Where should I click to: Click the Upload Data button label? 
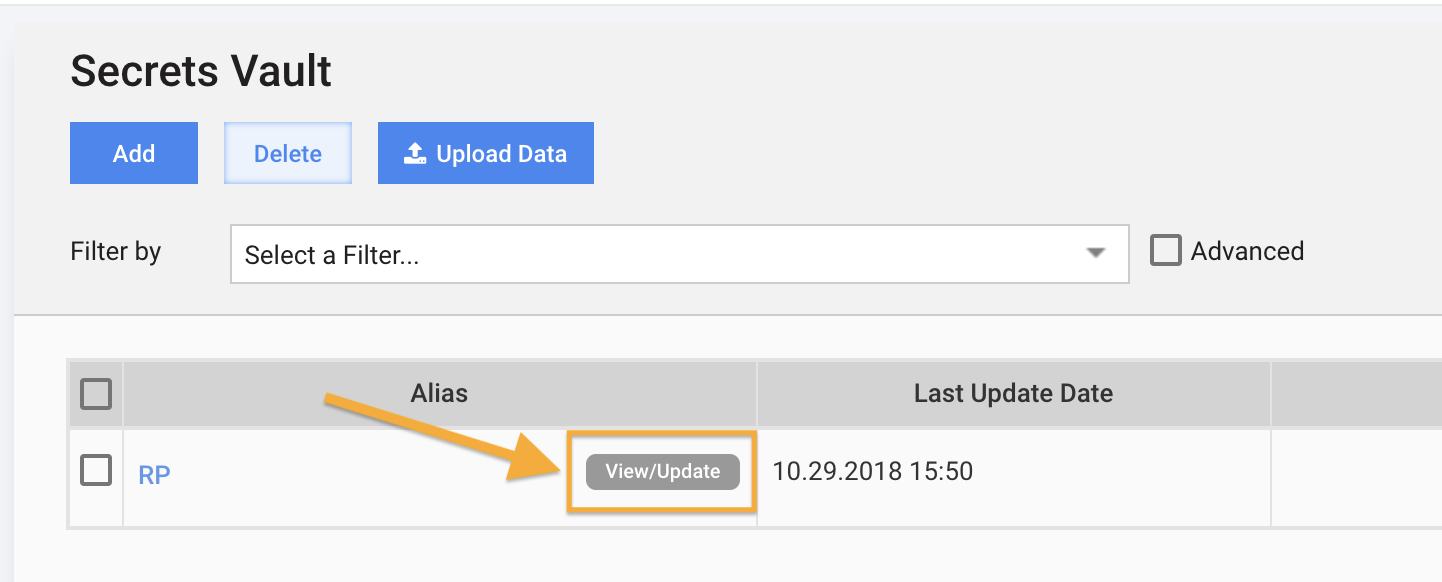click(x=501, y=154)
